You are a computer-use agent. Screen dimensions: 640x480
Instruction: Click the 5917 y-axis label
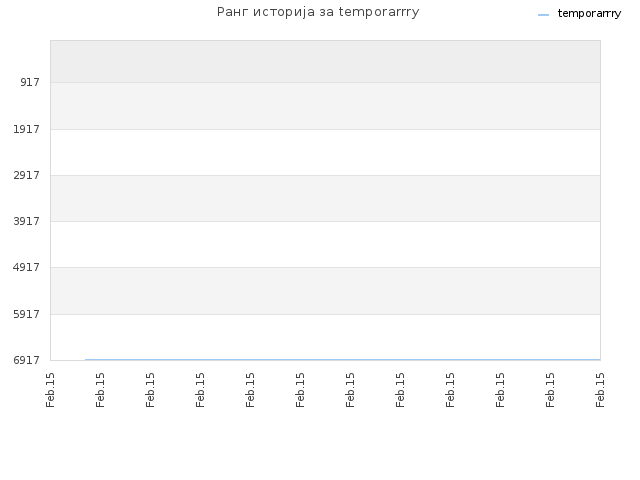click(x=26, y=314)
